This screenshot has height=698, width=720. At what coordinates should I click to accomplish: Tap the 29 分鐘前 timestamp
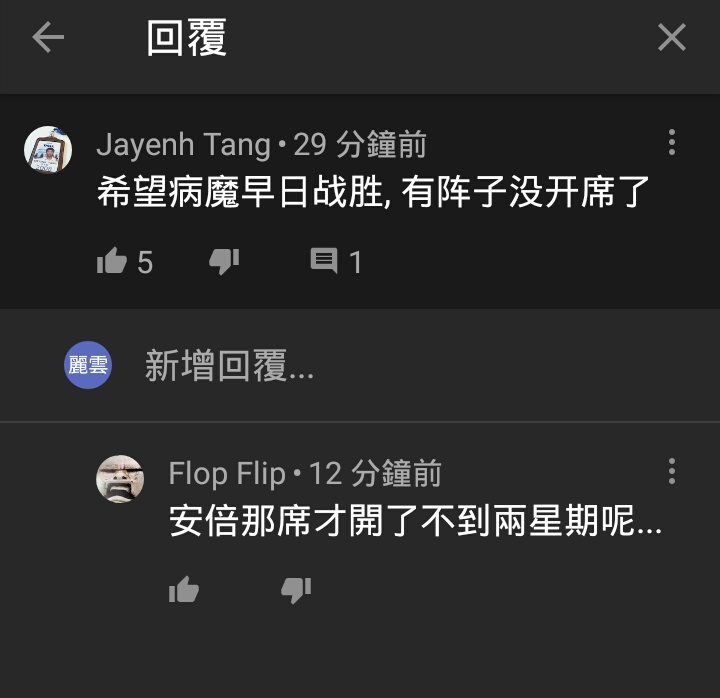coord(360,145)
